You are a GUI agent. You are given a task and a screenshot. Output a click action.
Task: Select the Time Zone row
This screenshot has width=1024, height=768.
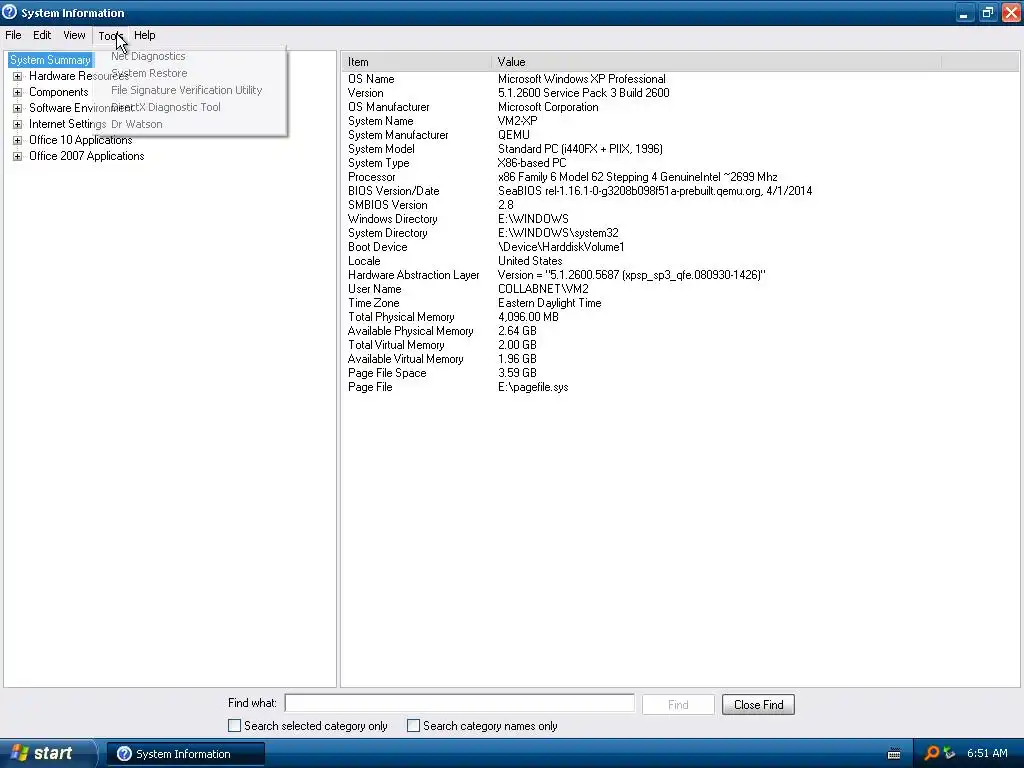[x=679, y=304]
